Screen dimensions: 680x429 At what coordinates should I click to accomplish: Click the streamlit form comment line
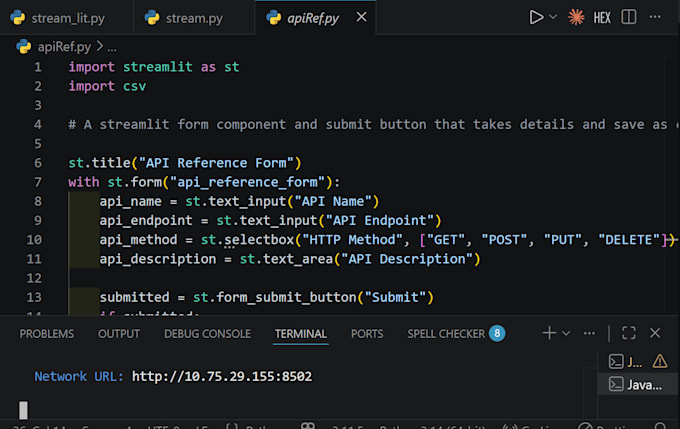pyautogui.click(x=373, y=124)
